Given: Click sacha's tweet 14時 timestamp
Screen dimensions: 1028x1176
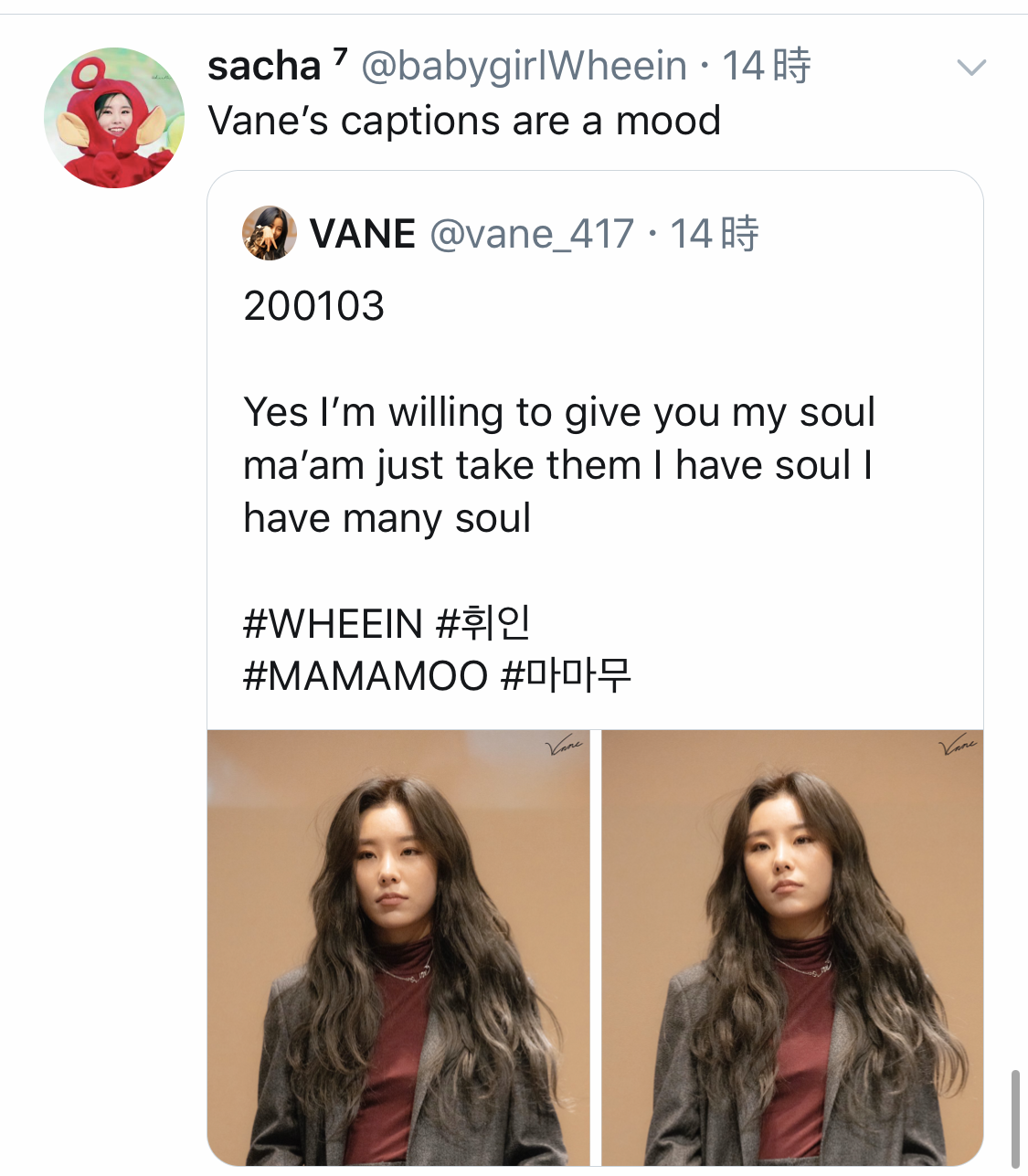Looking at the screenshot, I should (x=766, y=67).
